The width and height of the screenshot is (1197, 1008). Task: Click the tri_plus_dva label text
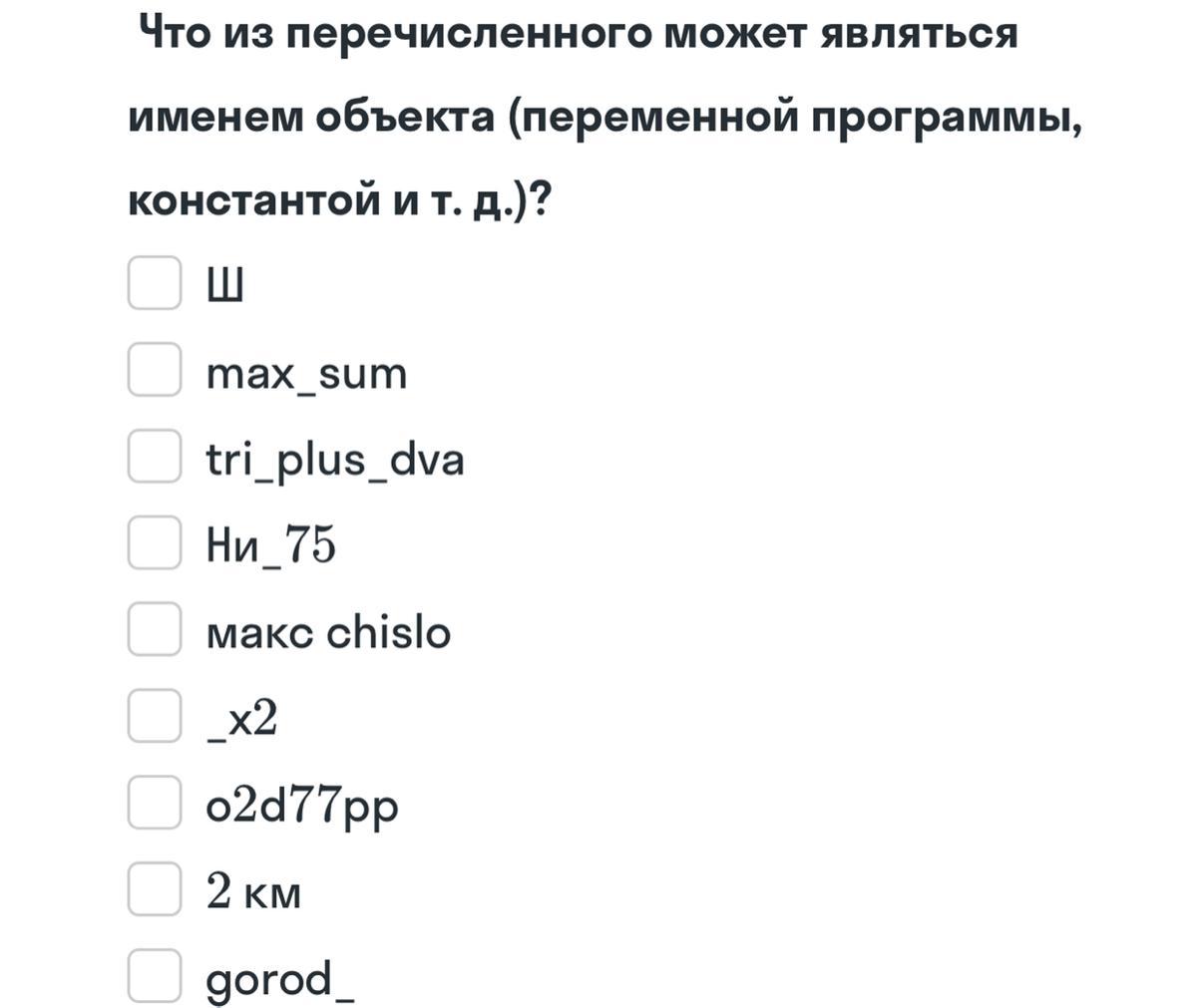(335, 461)
